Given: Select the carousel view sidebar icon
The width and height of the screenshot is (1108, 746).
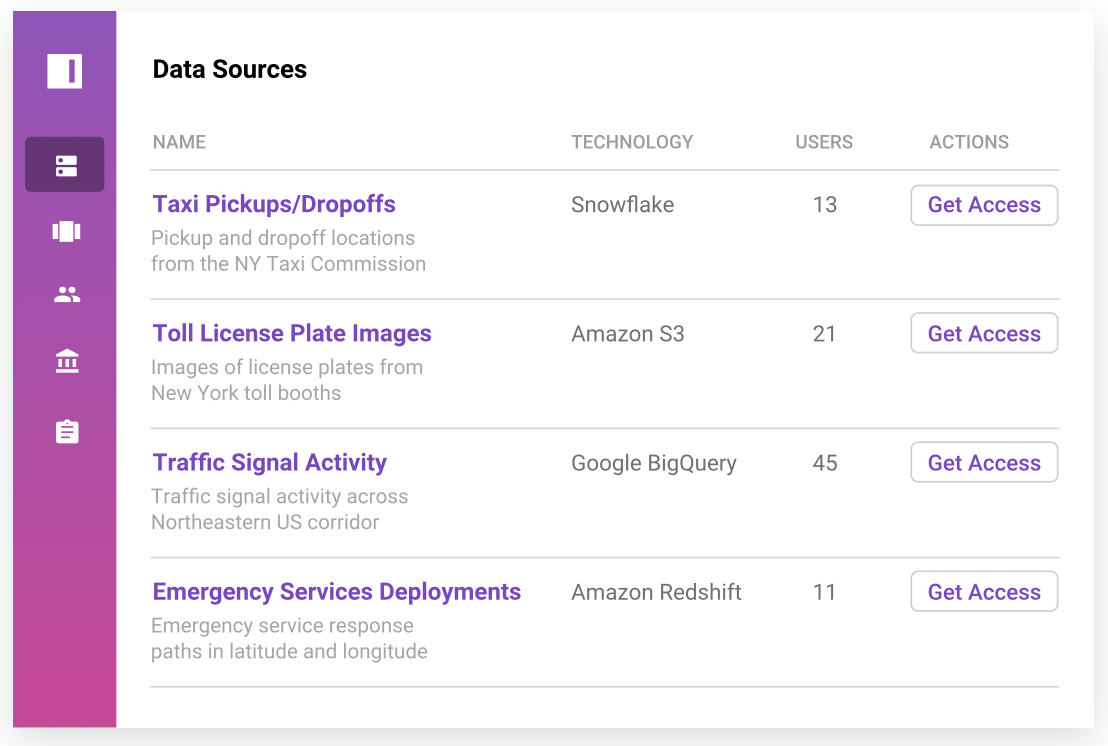Looking at the screenshot, I should (x=66, y=231).
